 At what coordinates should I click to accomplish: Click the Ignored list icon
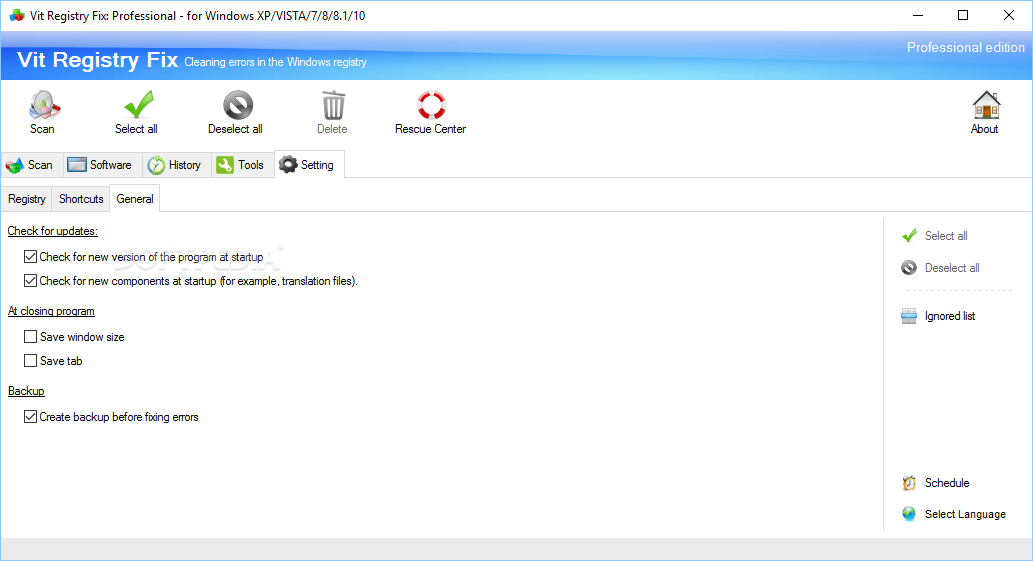pyautogui.click(x=909, y=316)
